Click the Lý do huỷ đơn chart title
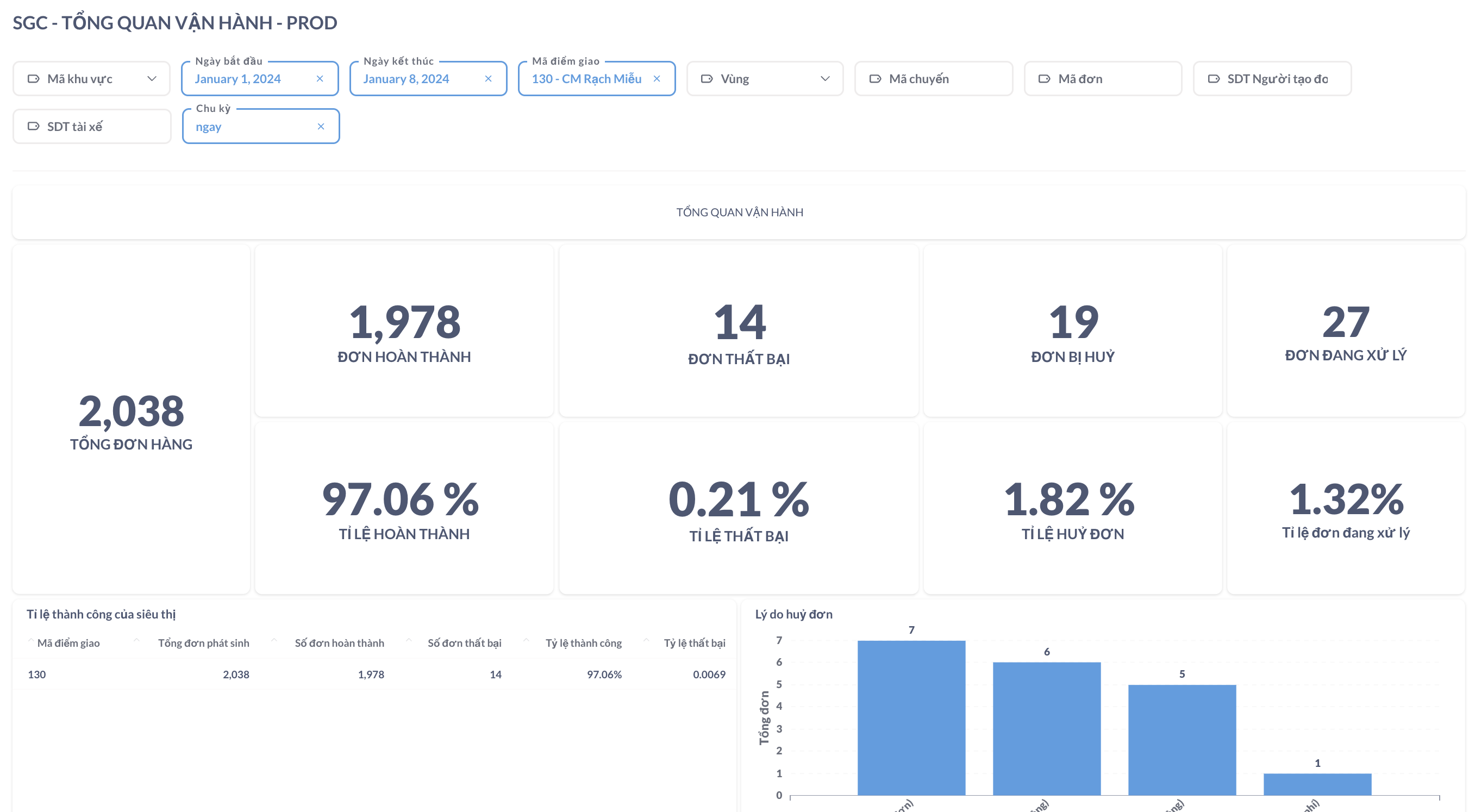This screenshot has width=1475, height=812. coord(793,615)
